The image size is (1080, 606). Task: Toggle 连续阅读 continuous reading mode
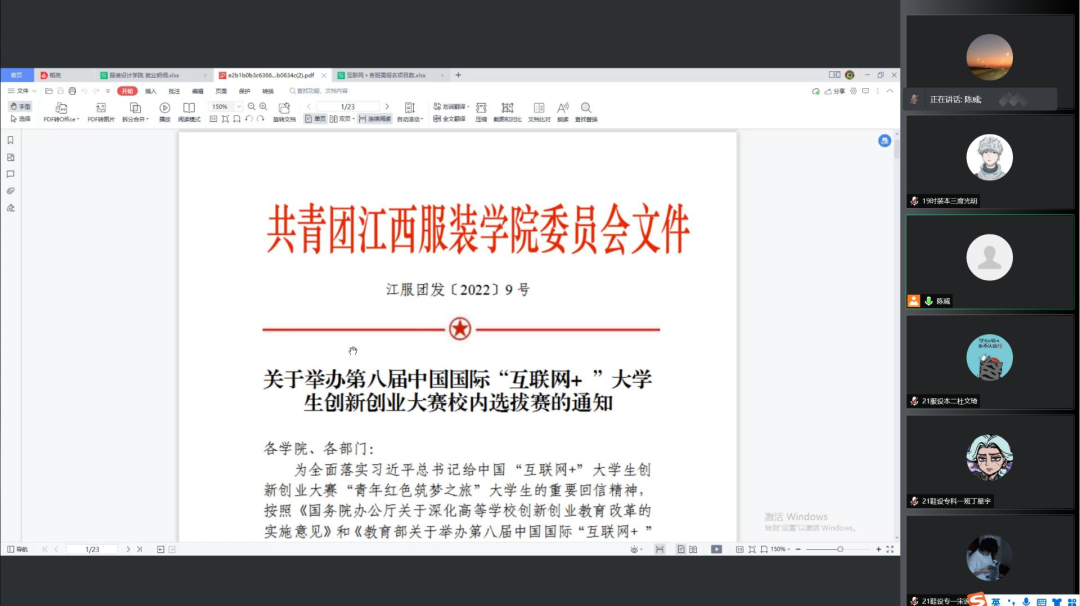click(x=376, y=119)
